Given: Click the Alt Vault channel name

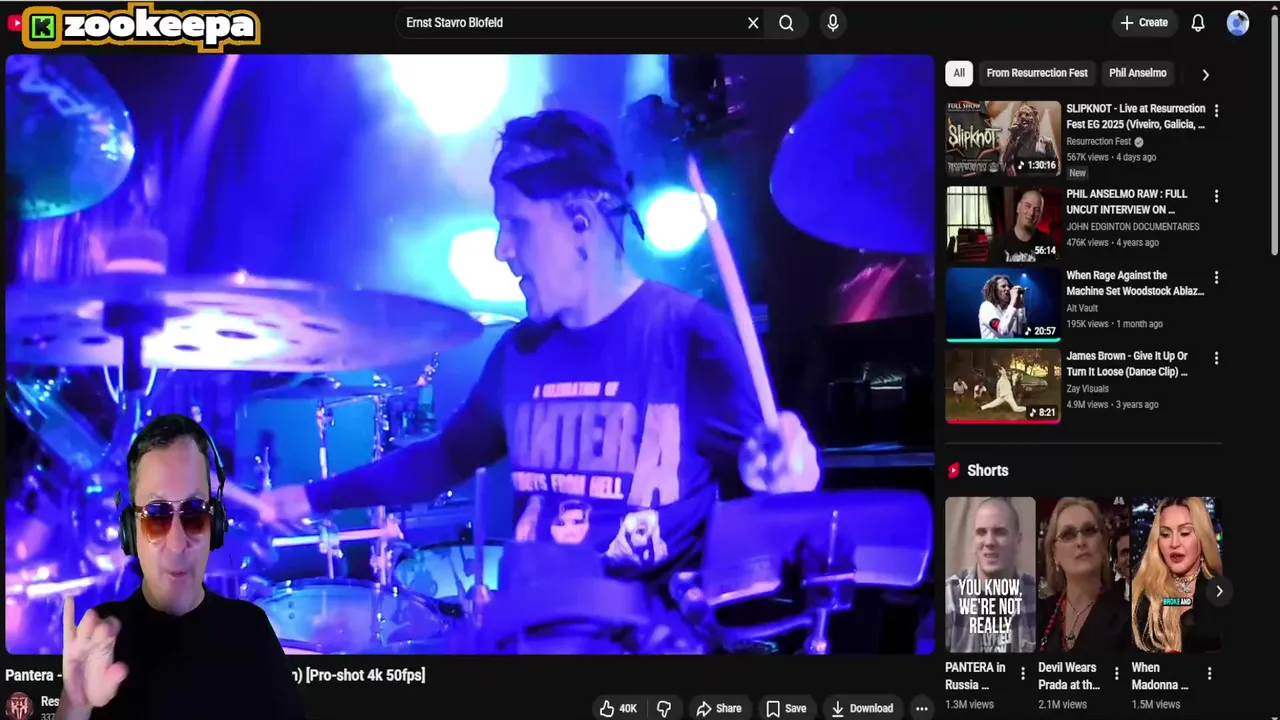Looking at the screenshot, I should (x=1082, y=308).
